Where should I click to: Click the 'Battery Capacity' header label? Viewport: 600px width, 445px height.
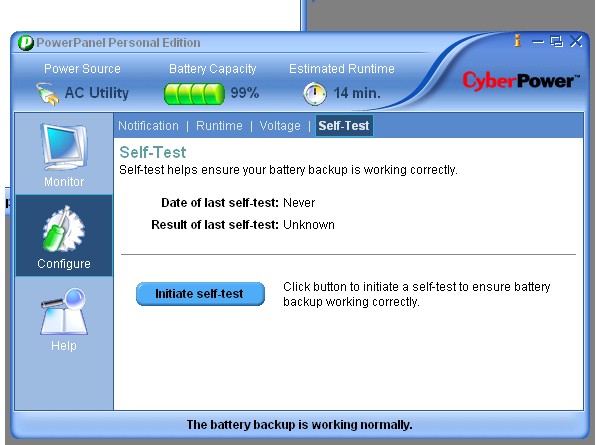212,69
